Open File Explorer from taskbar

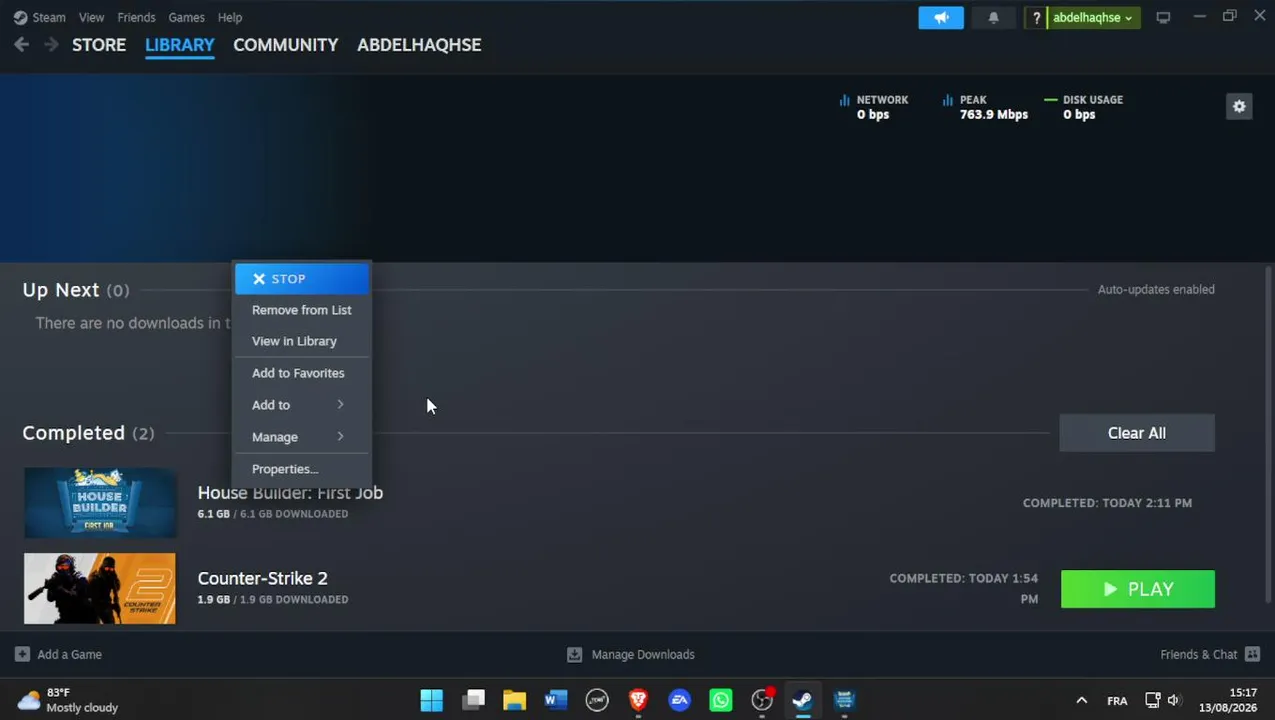tap(514, 700)
